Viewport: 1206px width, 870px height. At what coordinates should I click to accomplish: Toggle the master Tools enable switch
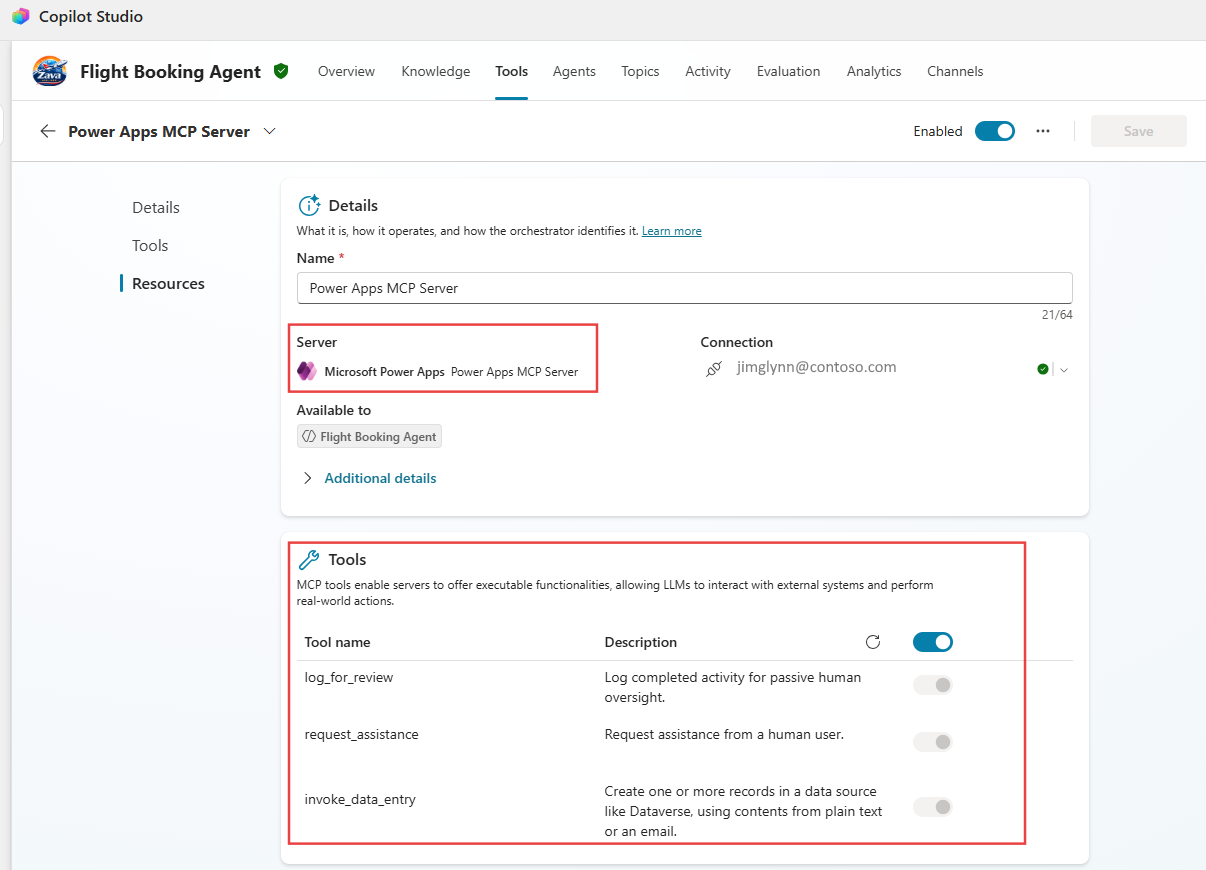click(932, 641)
